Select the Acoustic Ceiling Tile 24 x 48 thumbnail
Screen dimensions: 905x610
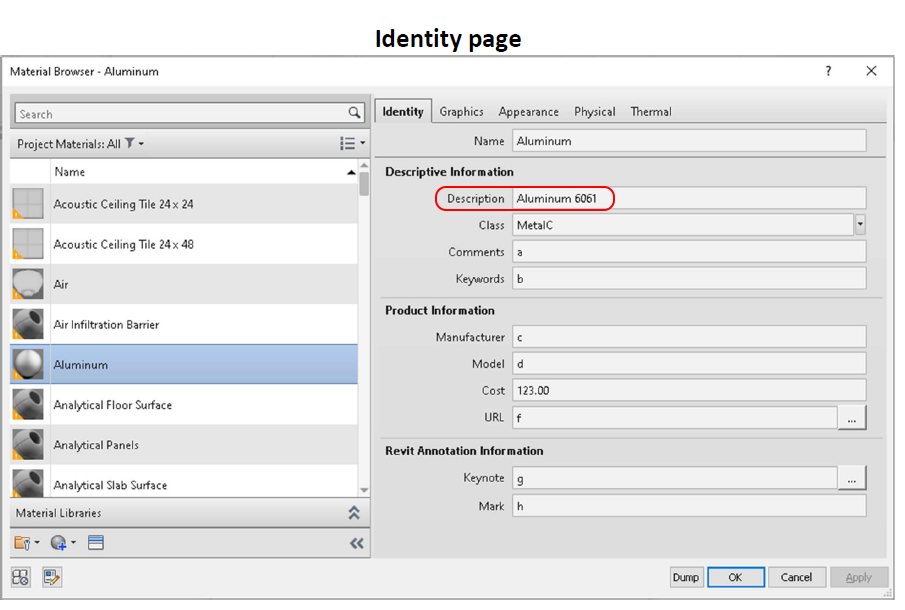(x=28, y=244)
